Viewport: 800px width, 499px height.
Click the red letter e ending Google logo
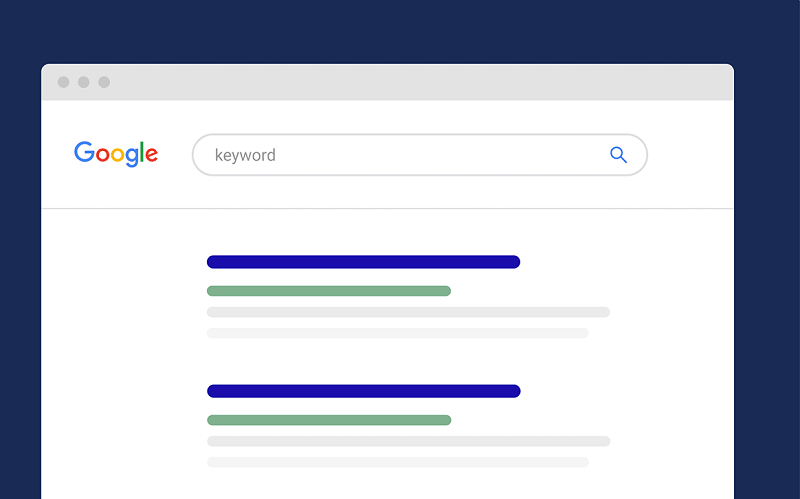coord(152,155)
